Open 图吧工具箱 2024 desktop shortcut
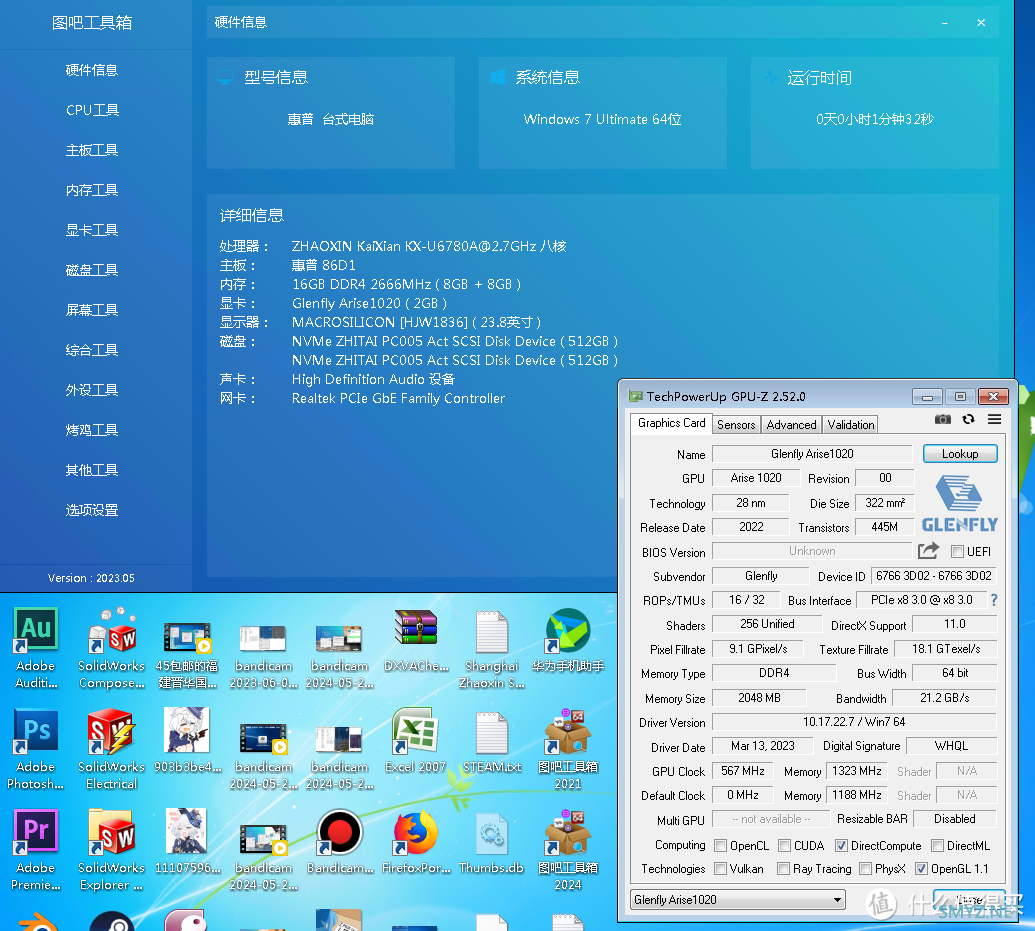 point(568,849)
